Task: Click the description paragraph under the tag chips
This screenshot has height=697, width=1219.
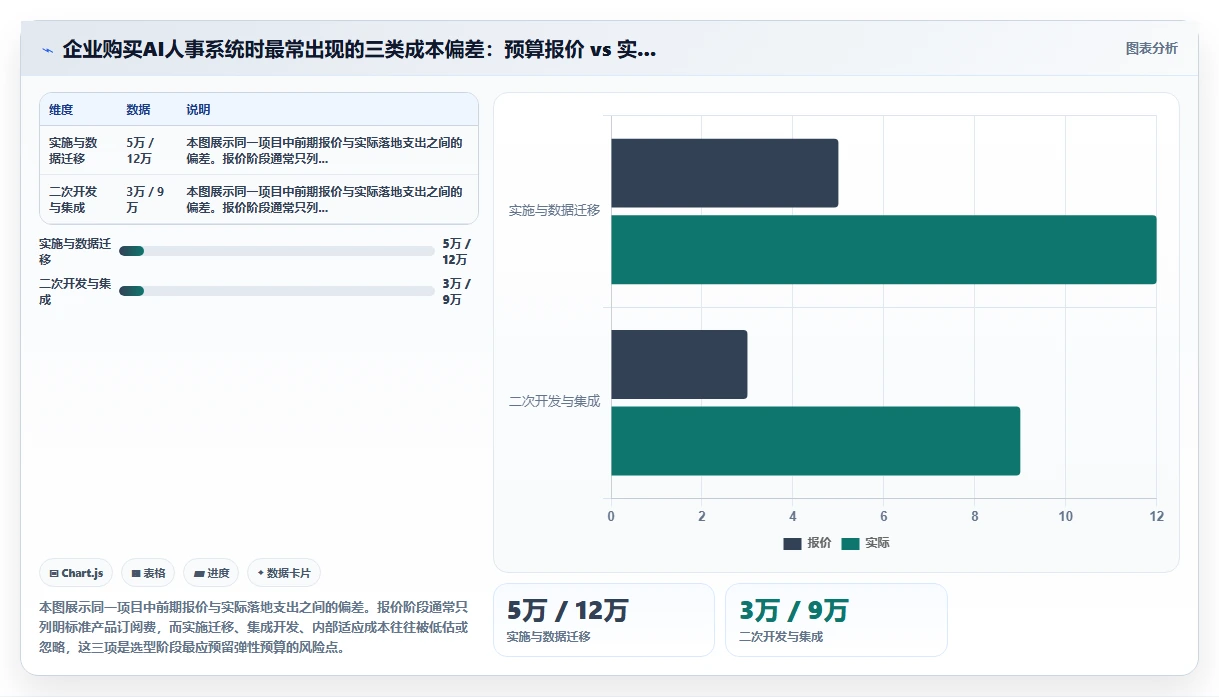Action: point(254,627)
